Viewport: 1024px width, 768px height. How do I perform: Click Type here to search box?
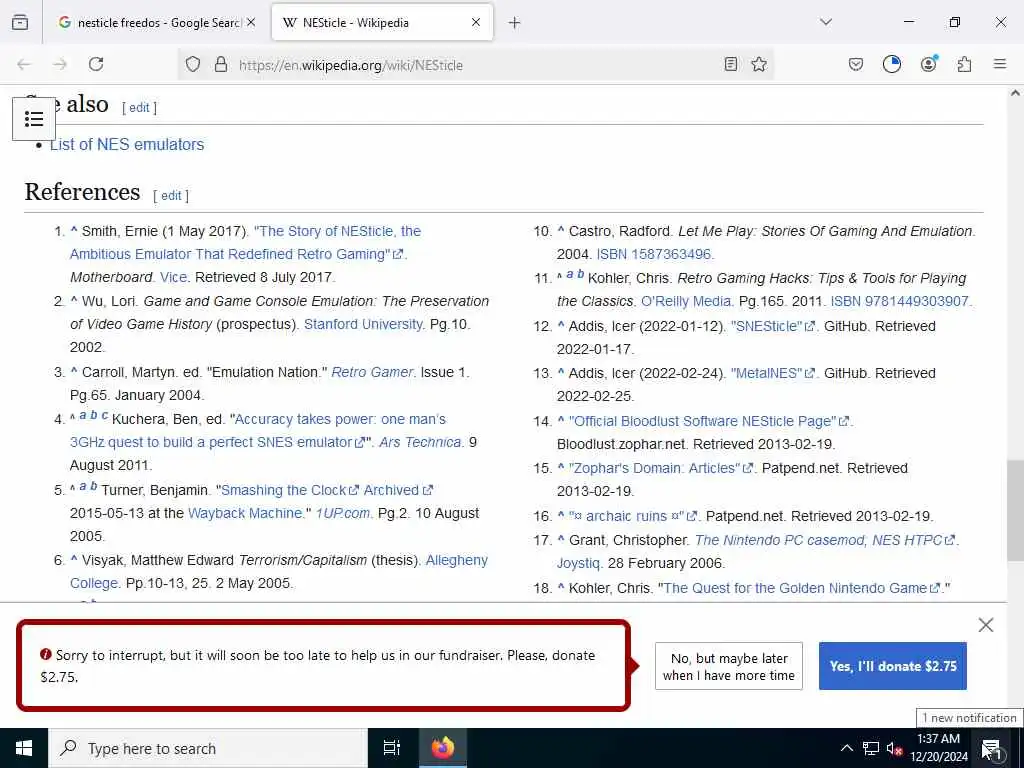[x=208, y=748]
